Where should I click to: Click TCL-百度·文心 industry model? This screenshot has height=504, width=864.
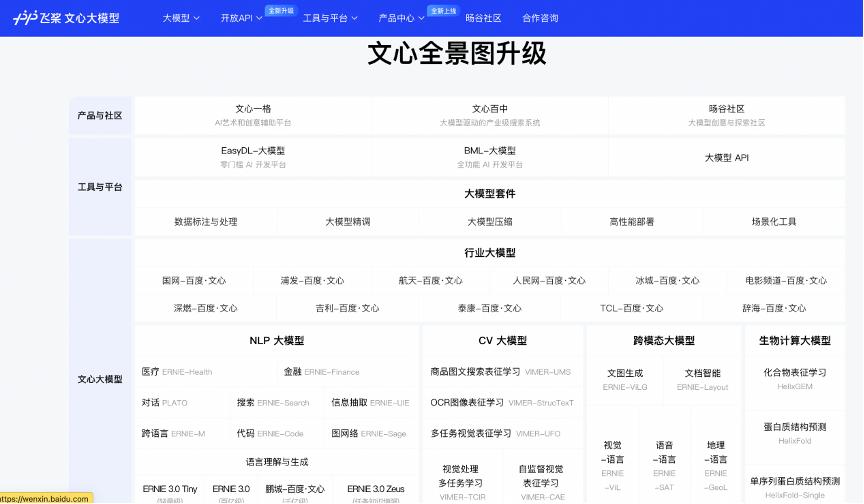631,308
